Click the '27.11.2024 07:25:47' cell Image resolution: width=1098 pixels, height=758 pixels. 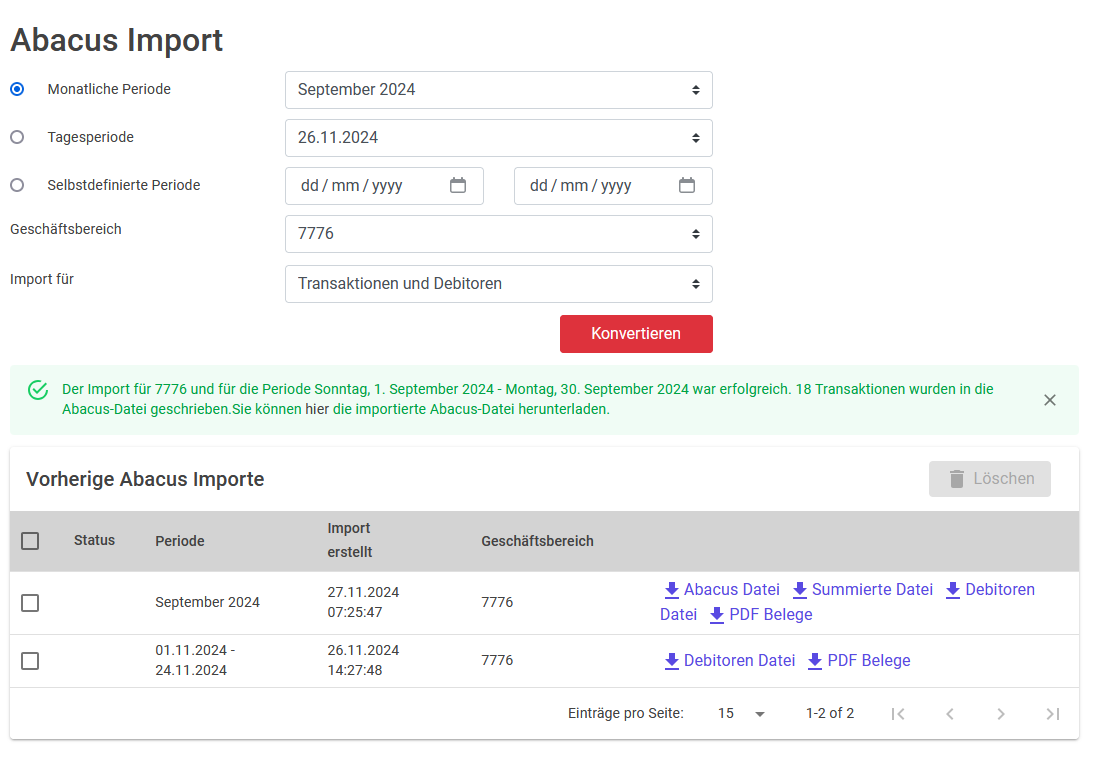(x=363, y=602)
